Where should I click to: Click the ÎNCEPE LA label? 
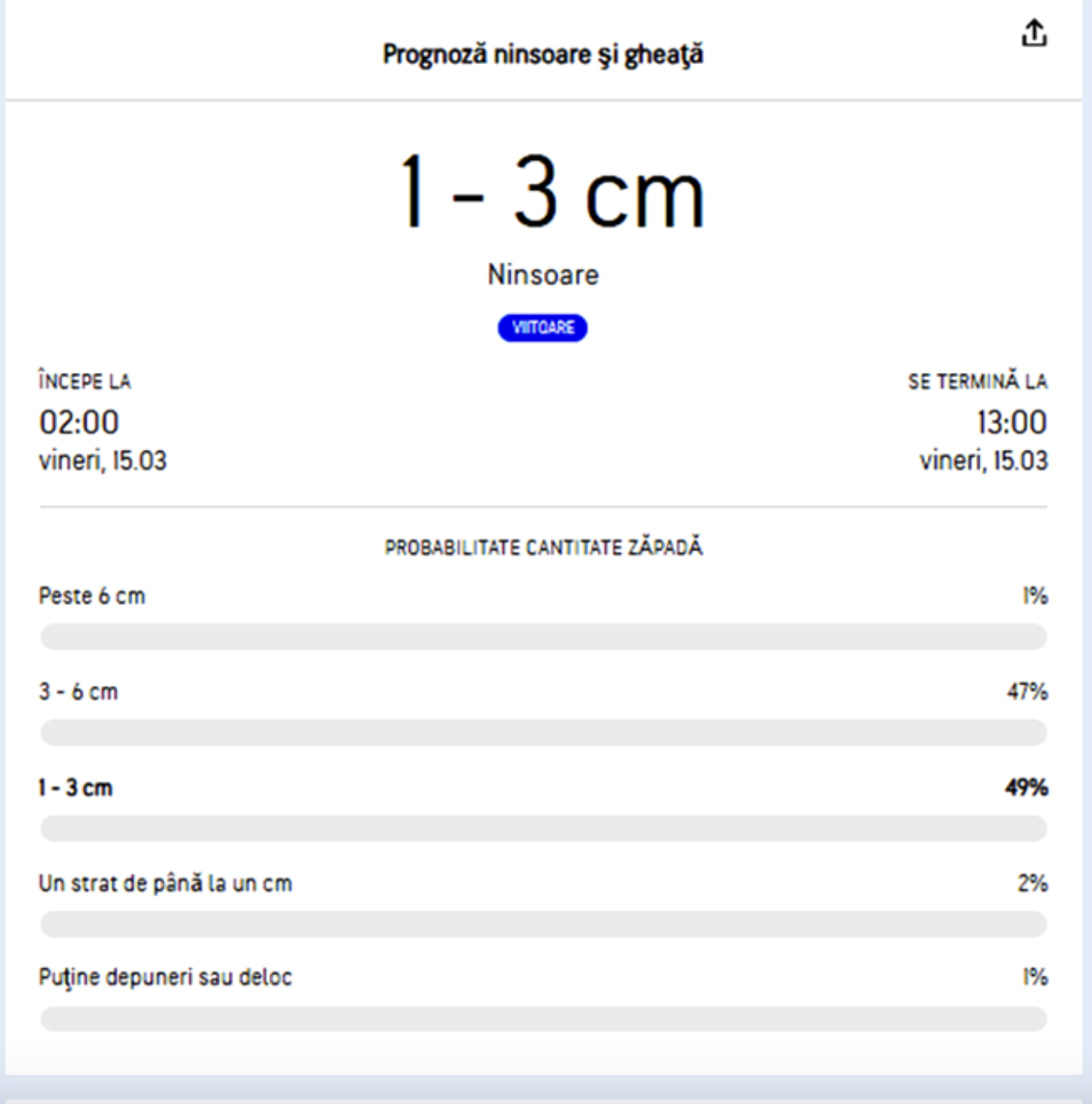pyautogui.click(x=85, y=382)
